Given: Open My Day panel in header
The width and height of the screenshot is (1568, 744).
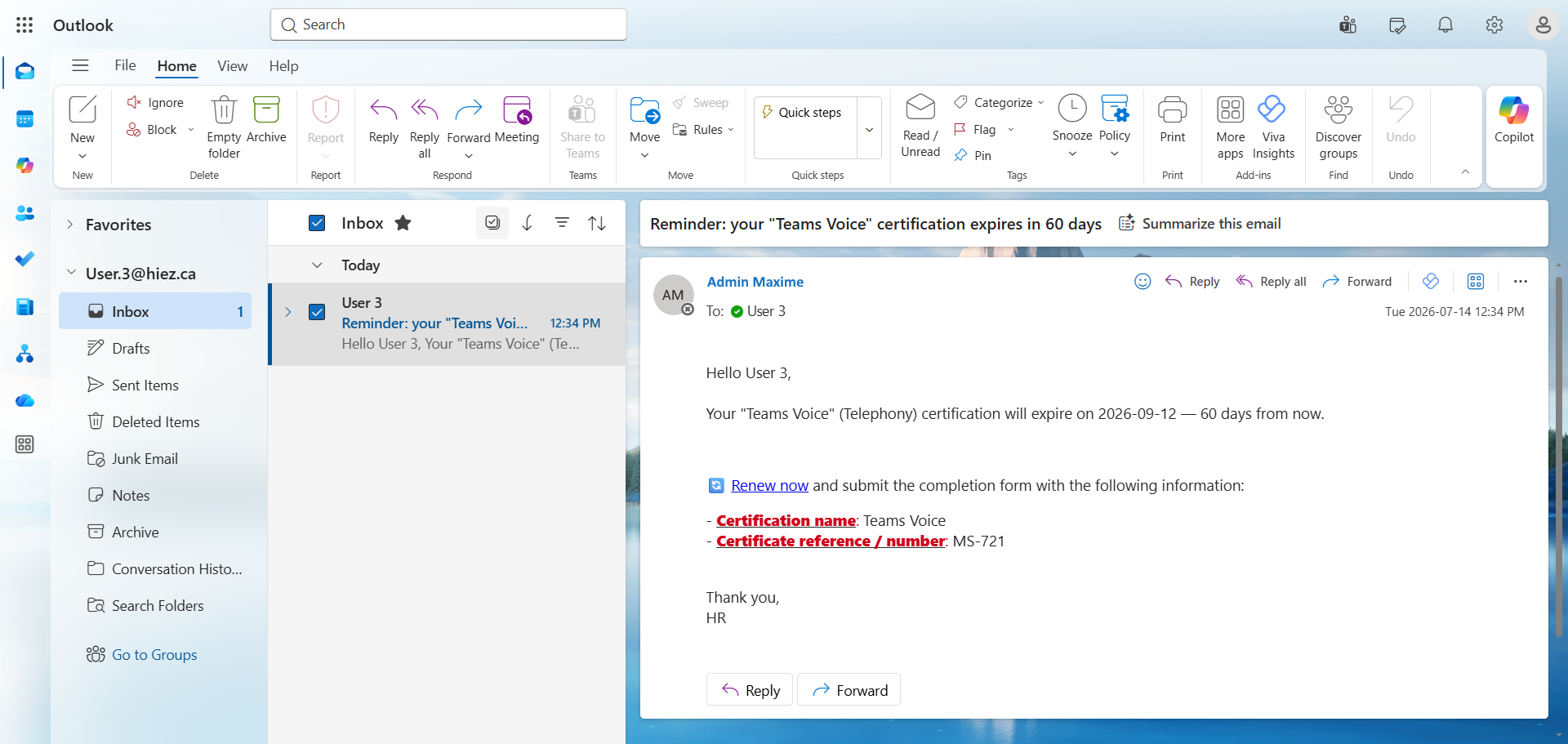Looking at the screenshot, I should coord(1397,25).
